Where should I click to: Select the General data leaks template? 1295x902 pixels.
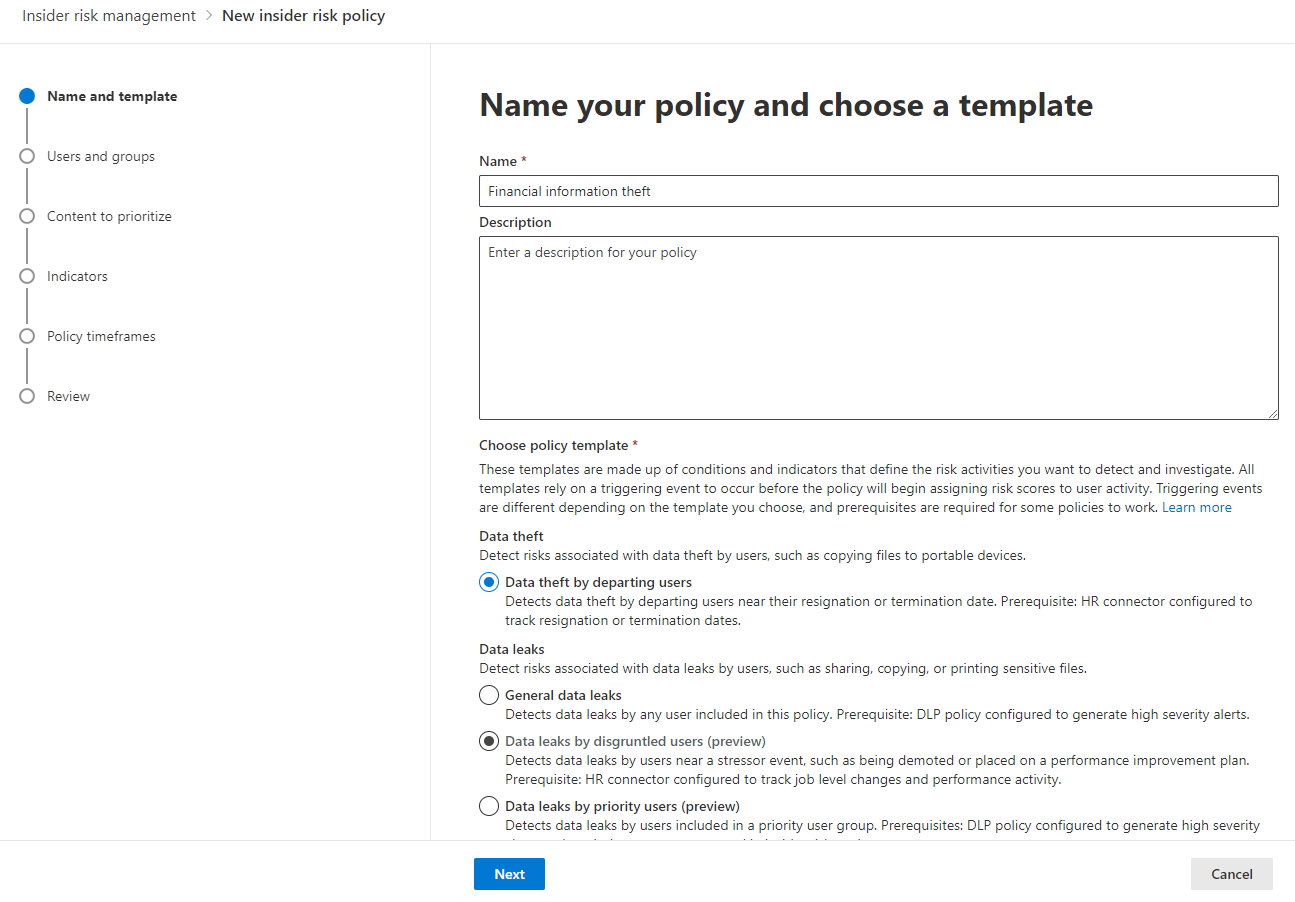(489, 694)
